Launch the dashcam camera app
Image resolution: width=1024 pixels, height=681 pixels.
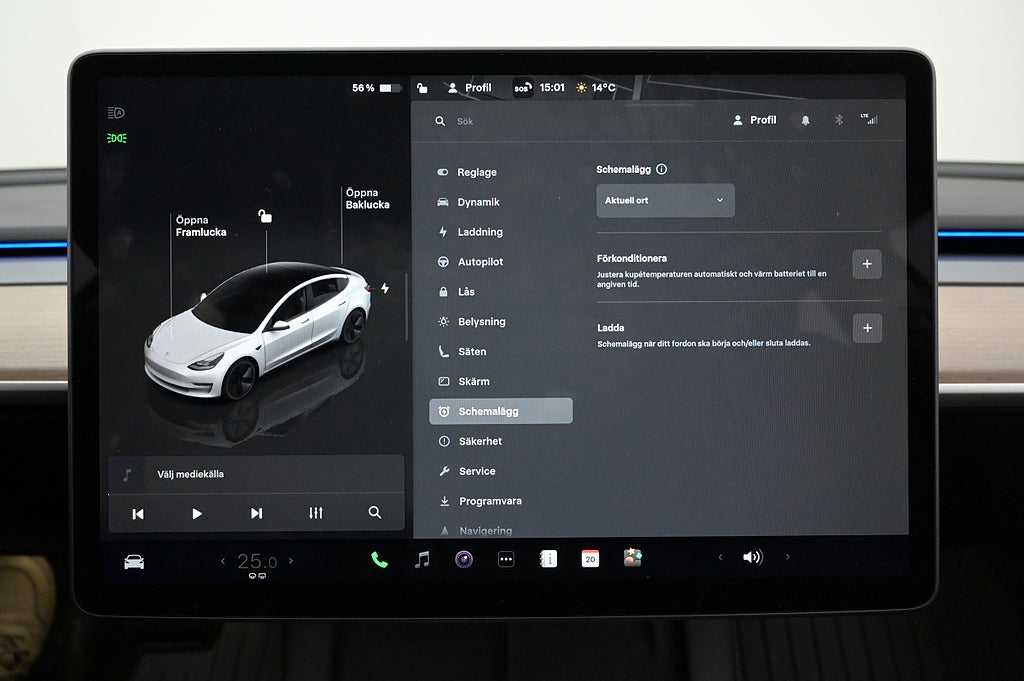pyautogui.click(x=464, y=559)
